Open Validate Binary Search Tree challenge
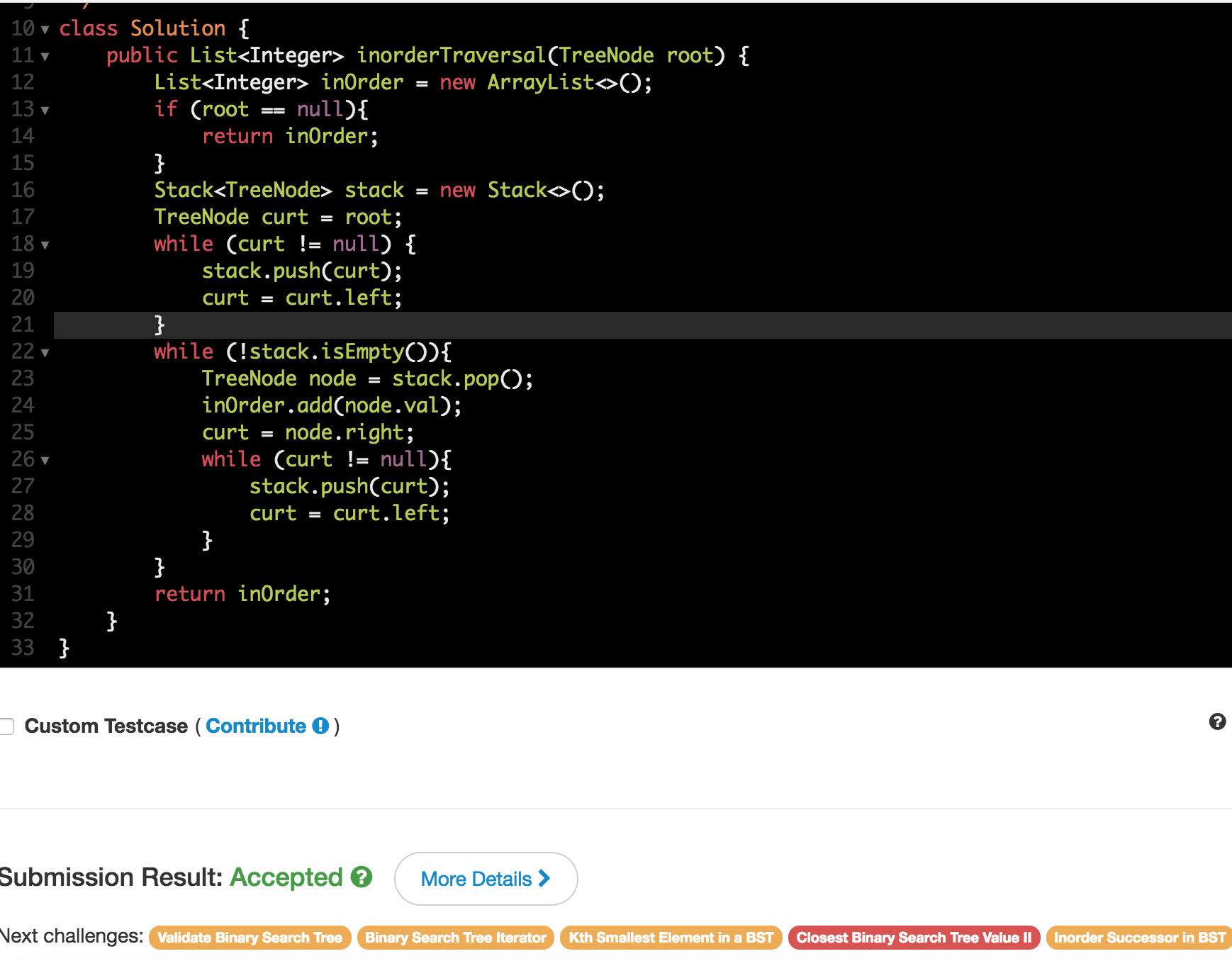 tap(250, 938)
